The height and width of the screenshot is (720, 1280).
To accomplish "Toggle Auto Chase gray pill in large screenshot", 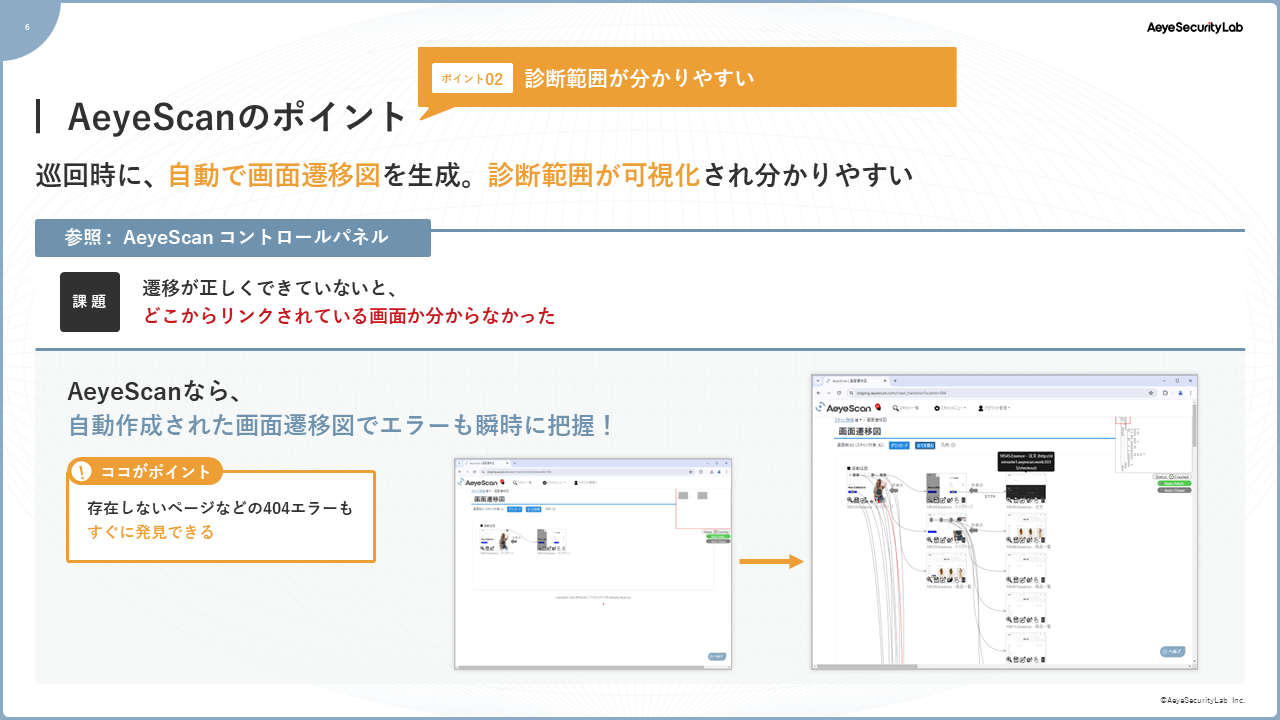I will point(1174,490).
